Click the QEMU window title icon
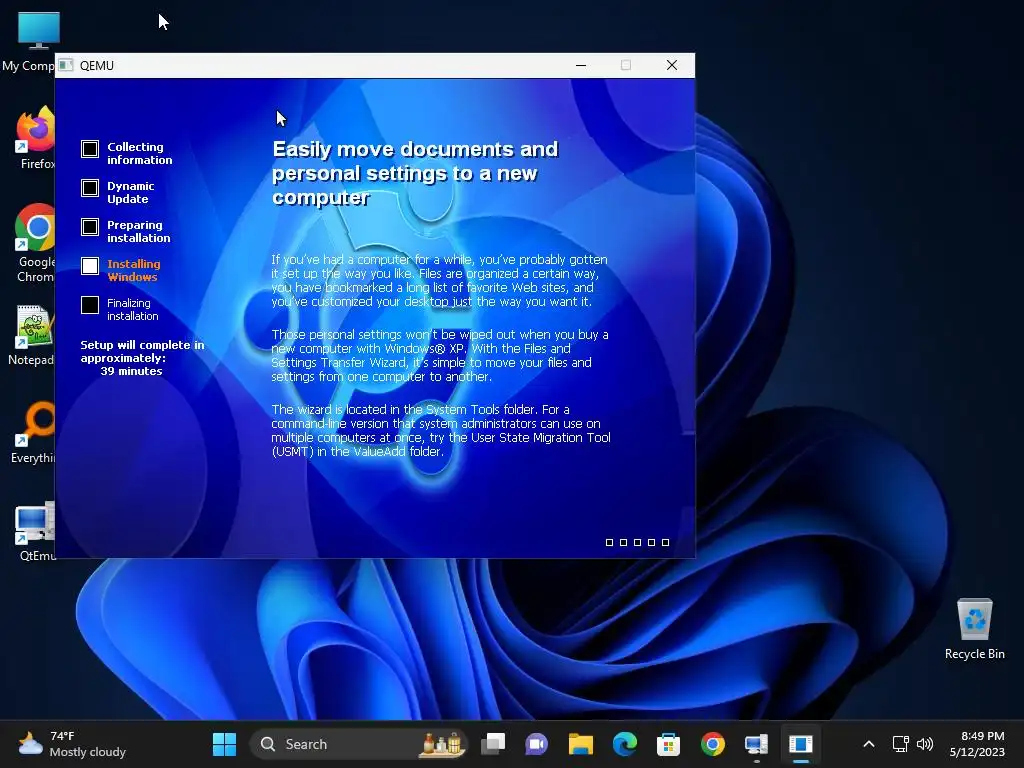This screenshot has width=1024, height=768. point(66,65)
